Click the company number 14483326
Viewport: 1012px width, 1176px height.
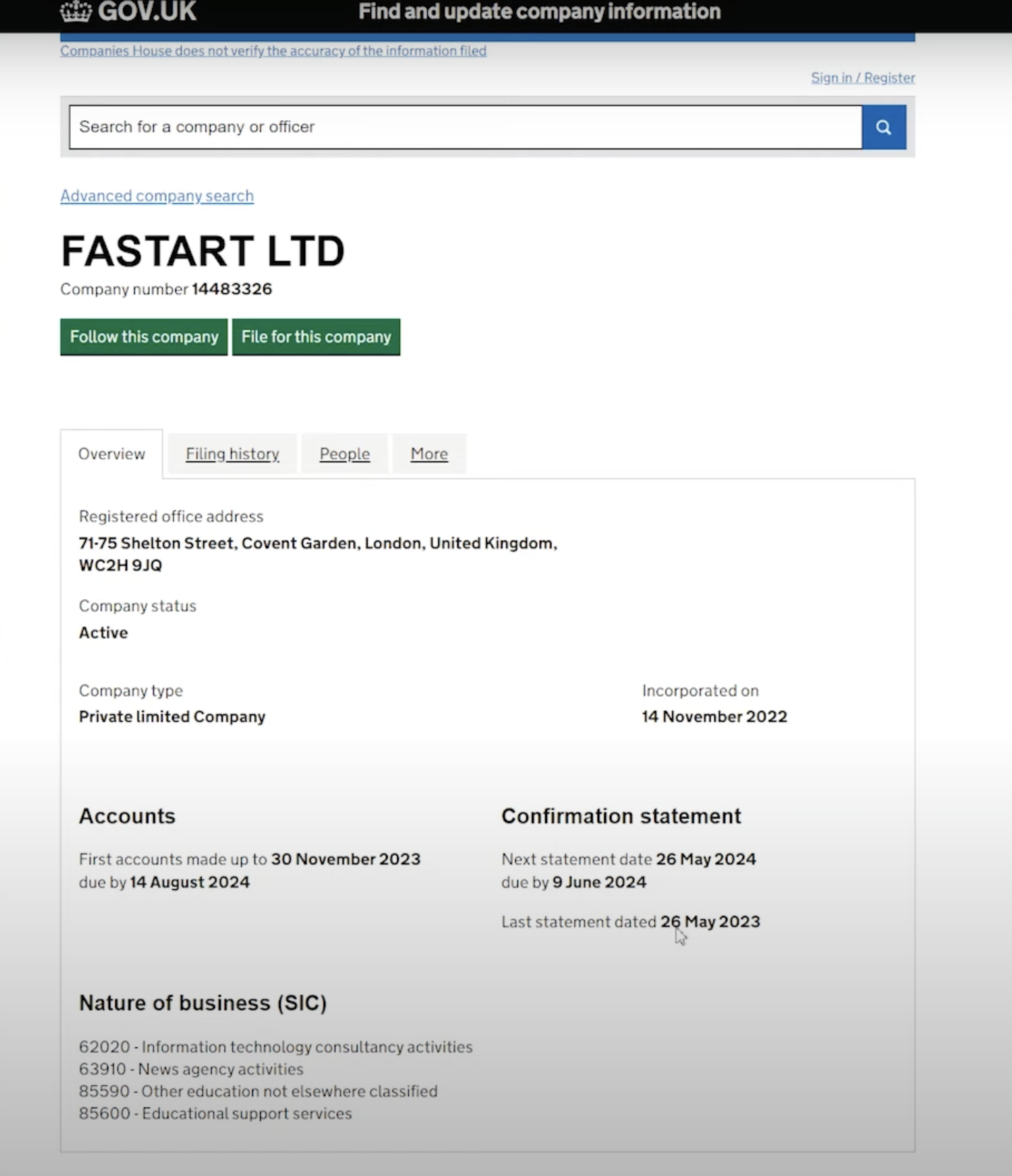coord(232,289)
